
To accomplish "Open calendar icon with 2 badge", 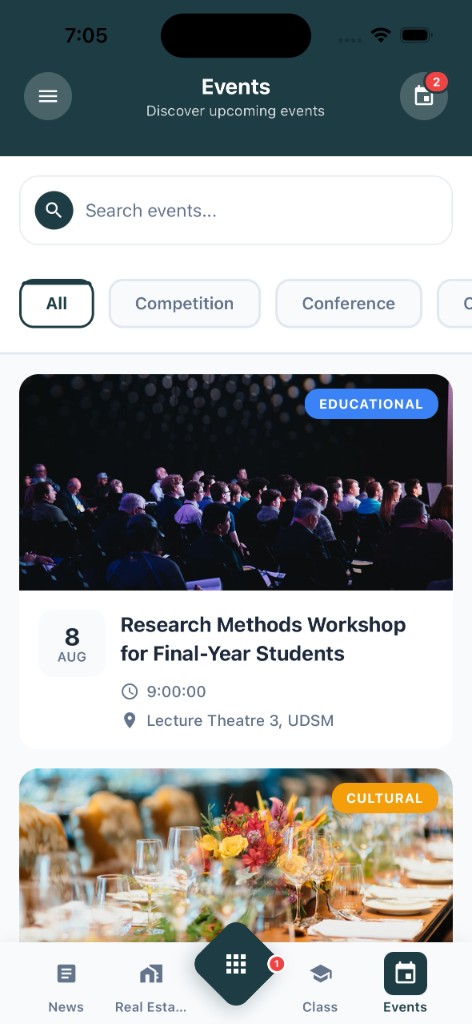I will pyautogui.click(x=424, y=96).
